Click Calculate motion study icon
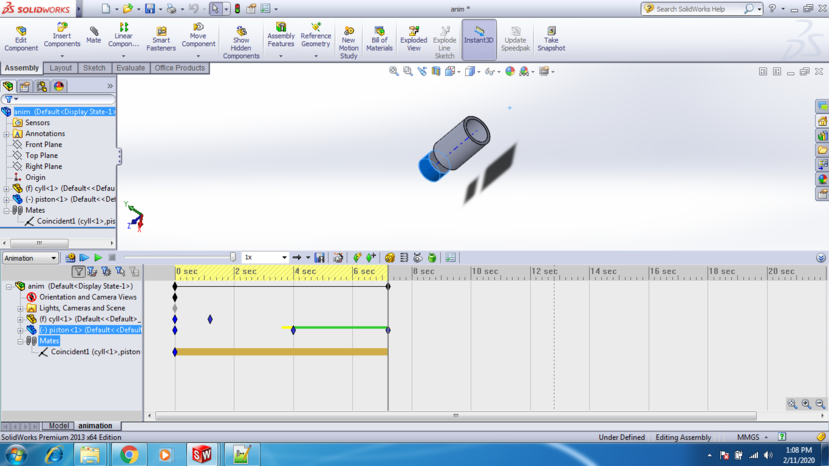 [70, 258]
